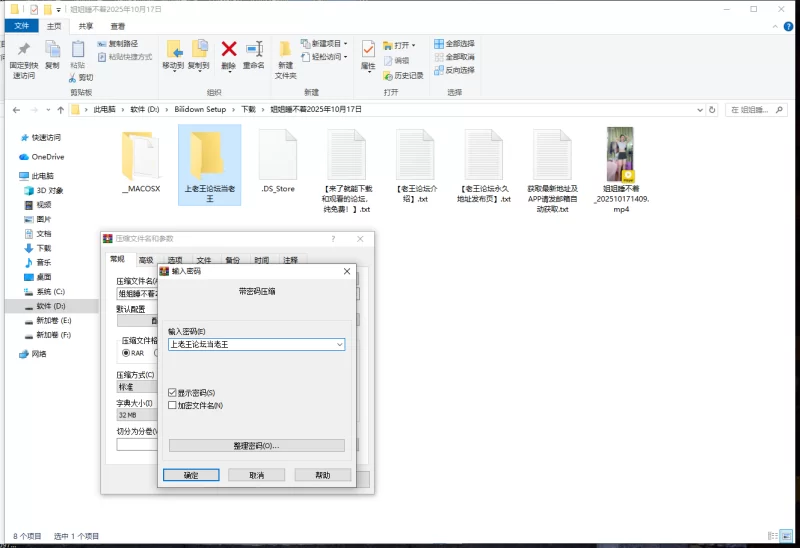This screenshot has height=548, width=800.
Task: Click the Up arrow navigation icon
Action: [x=61, y=109]
